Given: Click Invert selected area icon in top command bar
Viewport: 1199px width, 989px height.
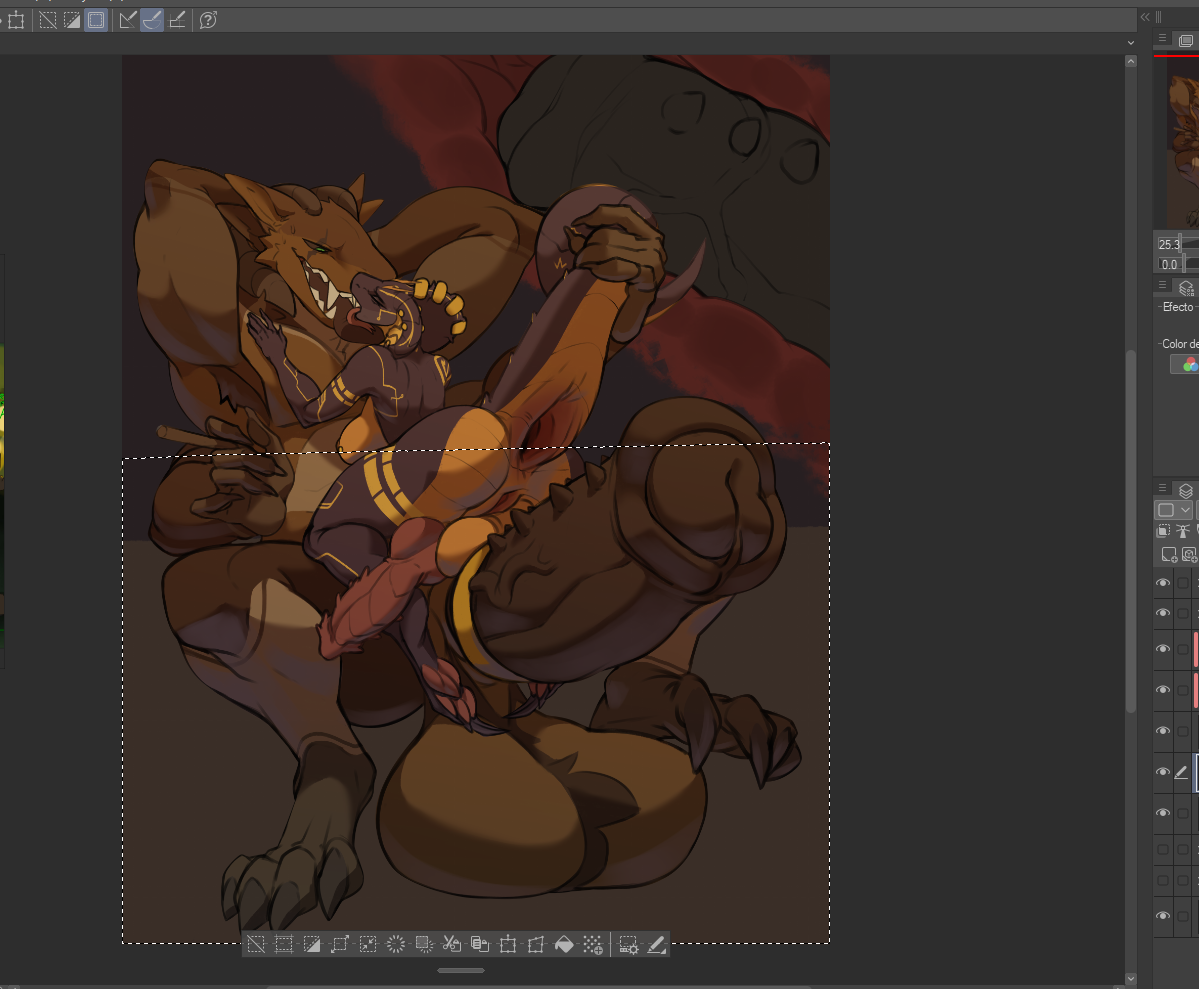Looking at the screenshot, I should tap(72, 21).
